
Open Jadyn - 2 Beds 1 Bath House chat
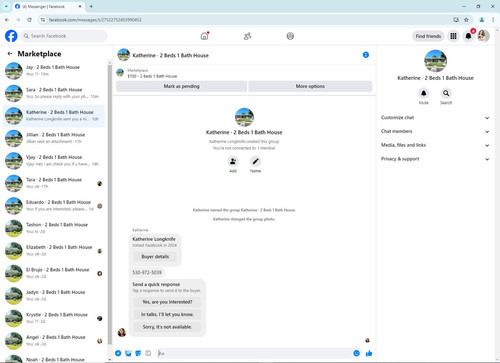tap(54, 296)
